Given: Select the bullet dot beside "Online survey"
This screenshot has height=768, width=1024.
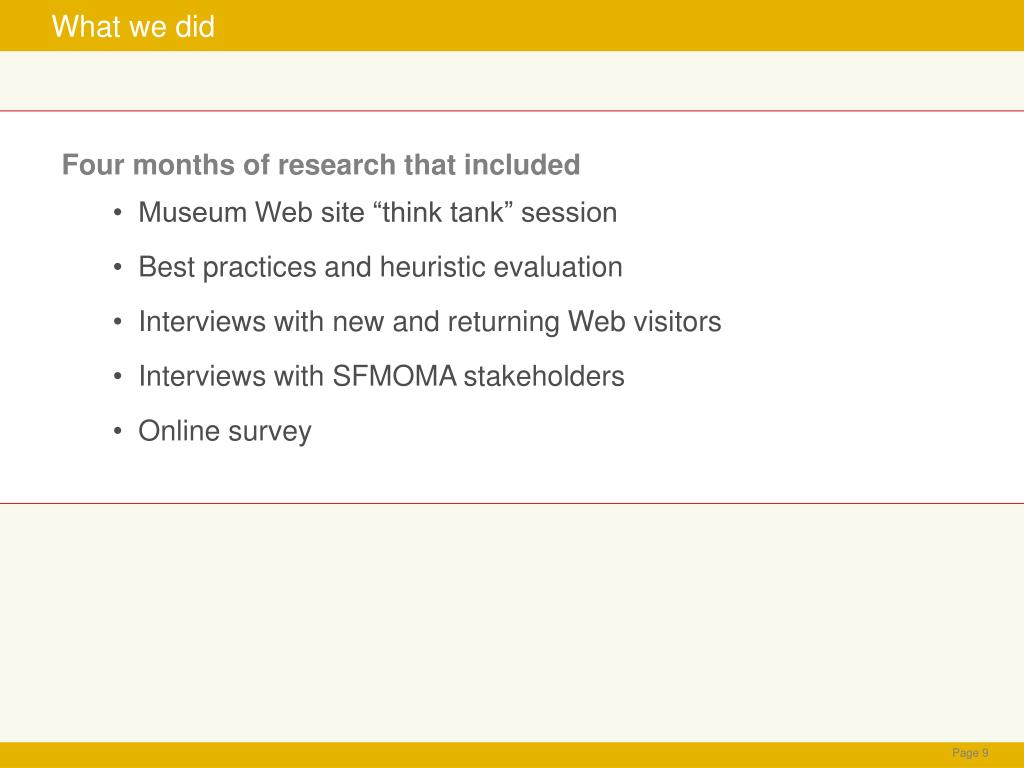Looking at the screenshot, I should (118, 431).
